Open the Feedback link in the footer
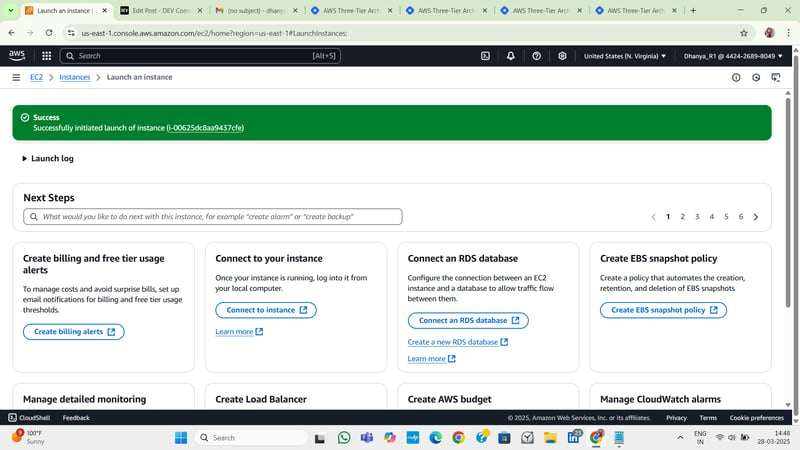The image size is (800, 450). [76, 418]
